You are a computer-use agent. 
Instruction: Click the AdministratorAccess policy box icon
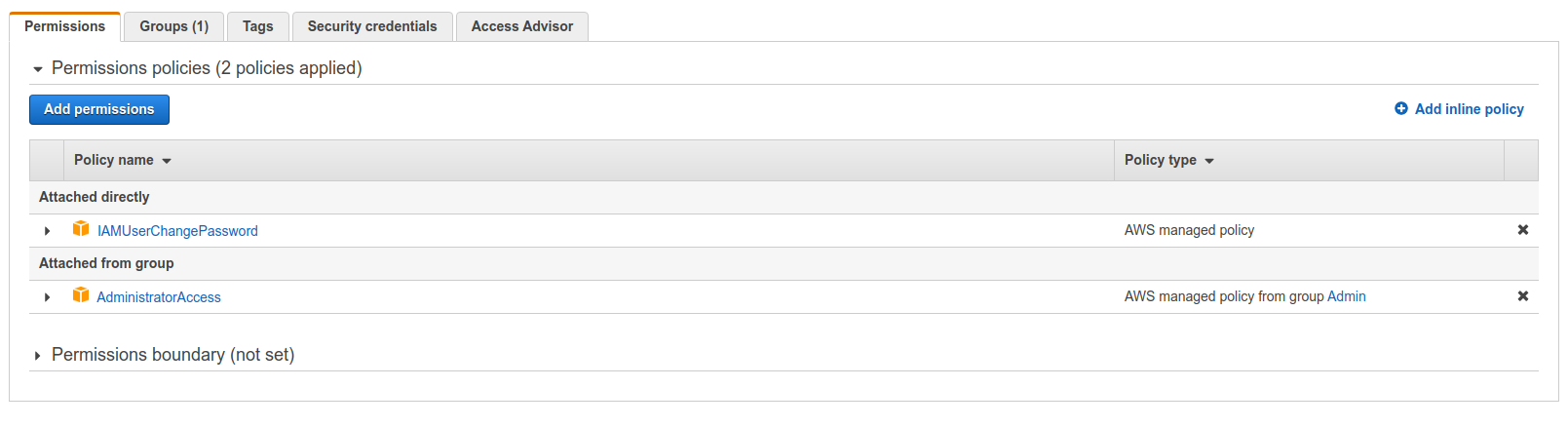coord(81,295)
